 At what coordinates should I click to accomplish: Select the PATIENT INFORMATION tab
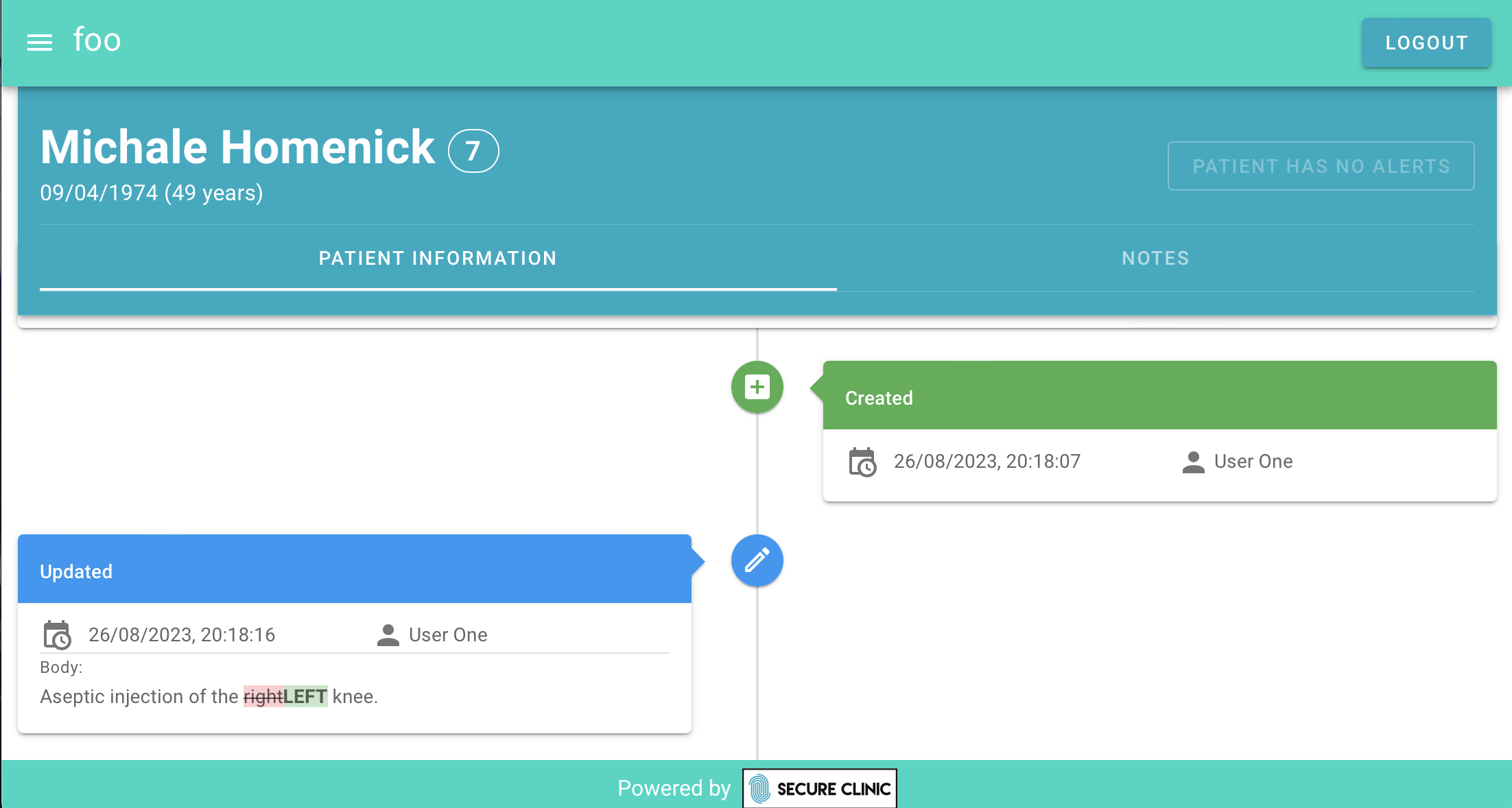pos(438,258)
